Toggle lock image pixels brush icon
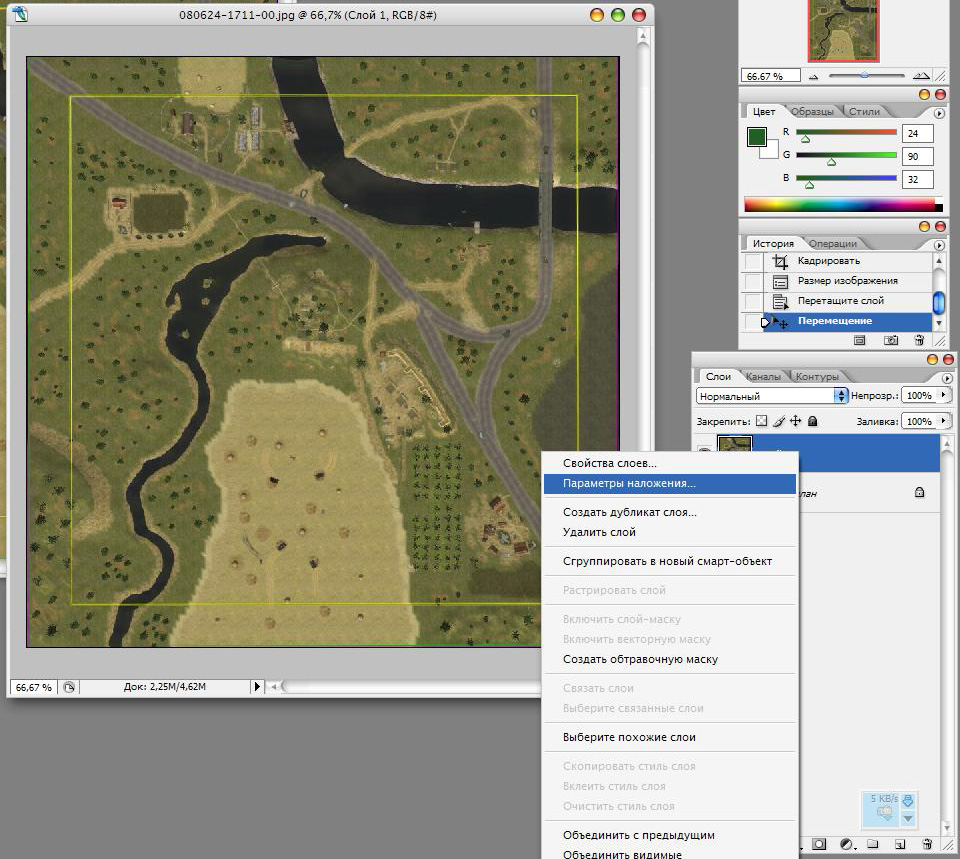This screenshot has height=859, width=960. tap(778, 421)
